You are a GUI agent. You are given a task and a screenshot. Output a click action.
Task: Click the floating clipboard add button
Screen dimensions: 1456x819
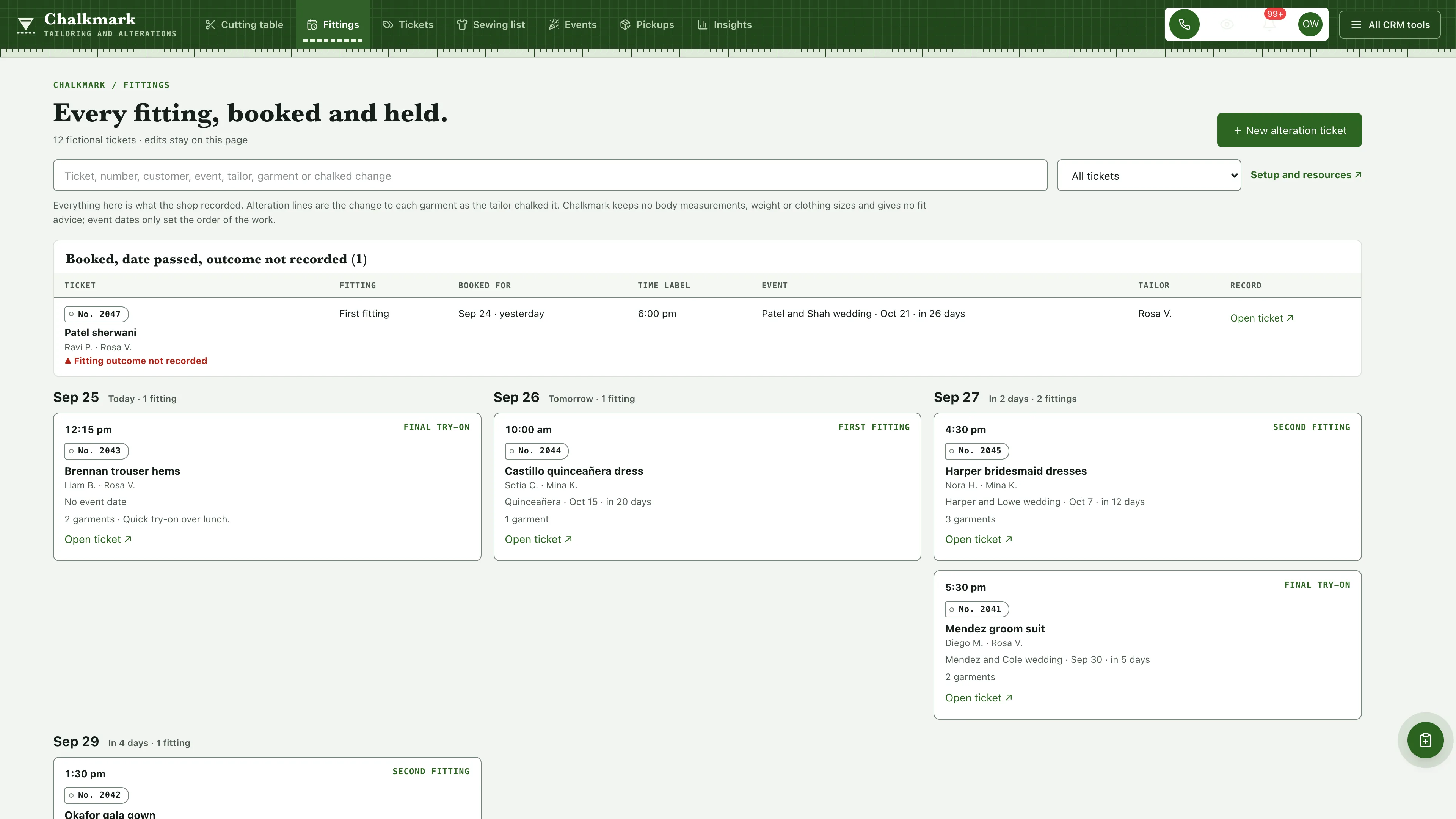(x=1425, y=740)
